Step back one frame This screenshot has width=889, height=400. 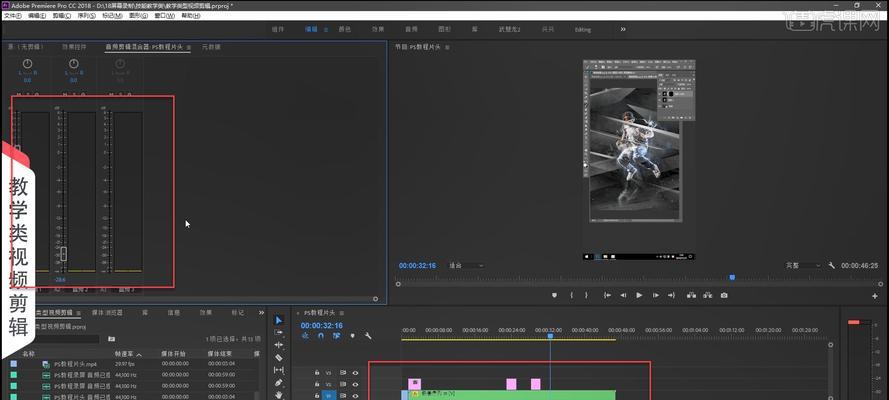click(x=623, y=295)
